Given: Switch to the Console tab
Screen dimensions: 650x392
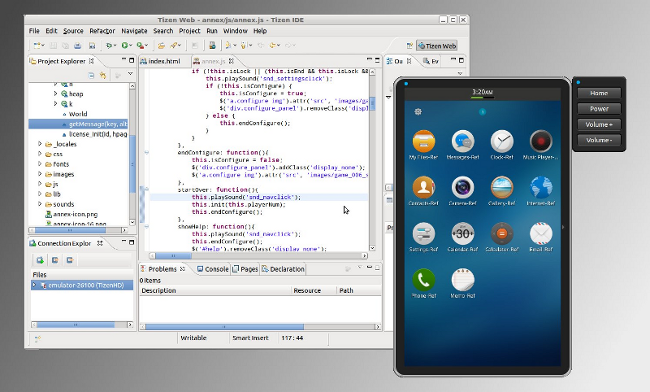Looking at the screenshot, I should 213,269.
